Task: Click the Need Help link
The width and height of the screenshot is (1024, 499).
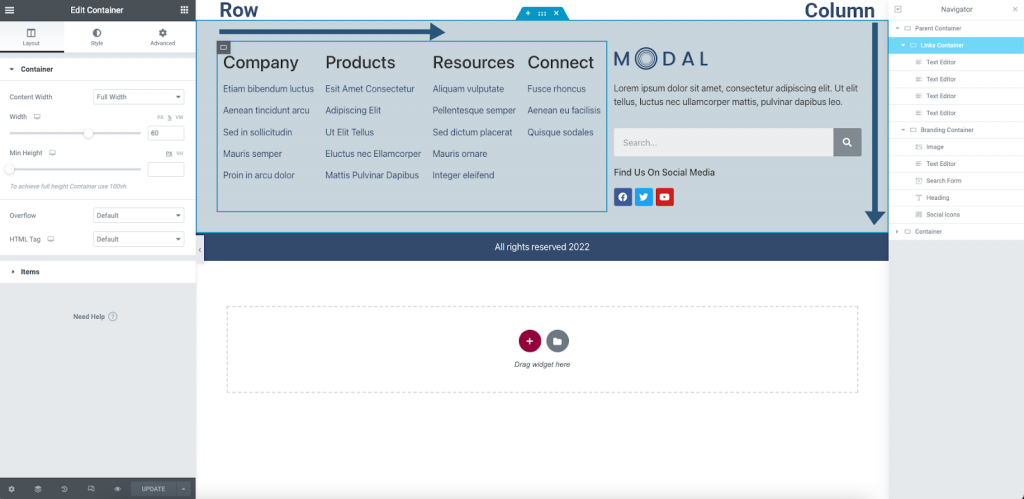Action: 96,317
